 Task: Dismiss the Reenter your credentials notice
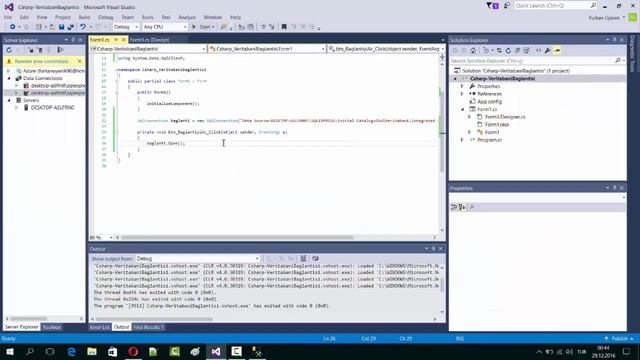click(x=80, y=61)
